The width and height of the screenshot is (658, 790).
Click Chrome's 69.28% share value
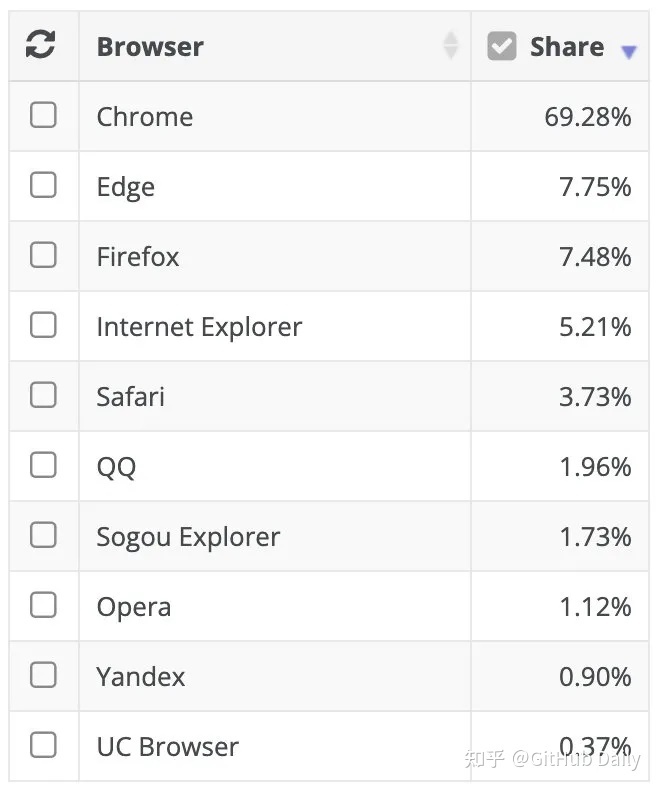point(587,117)
